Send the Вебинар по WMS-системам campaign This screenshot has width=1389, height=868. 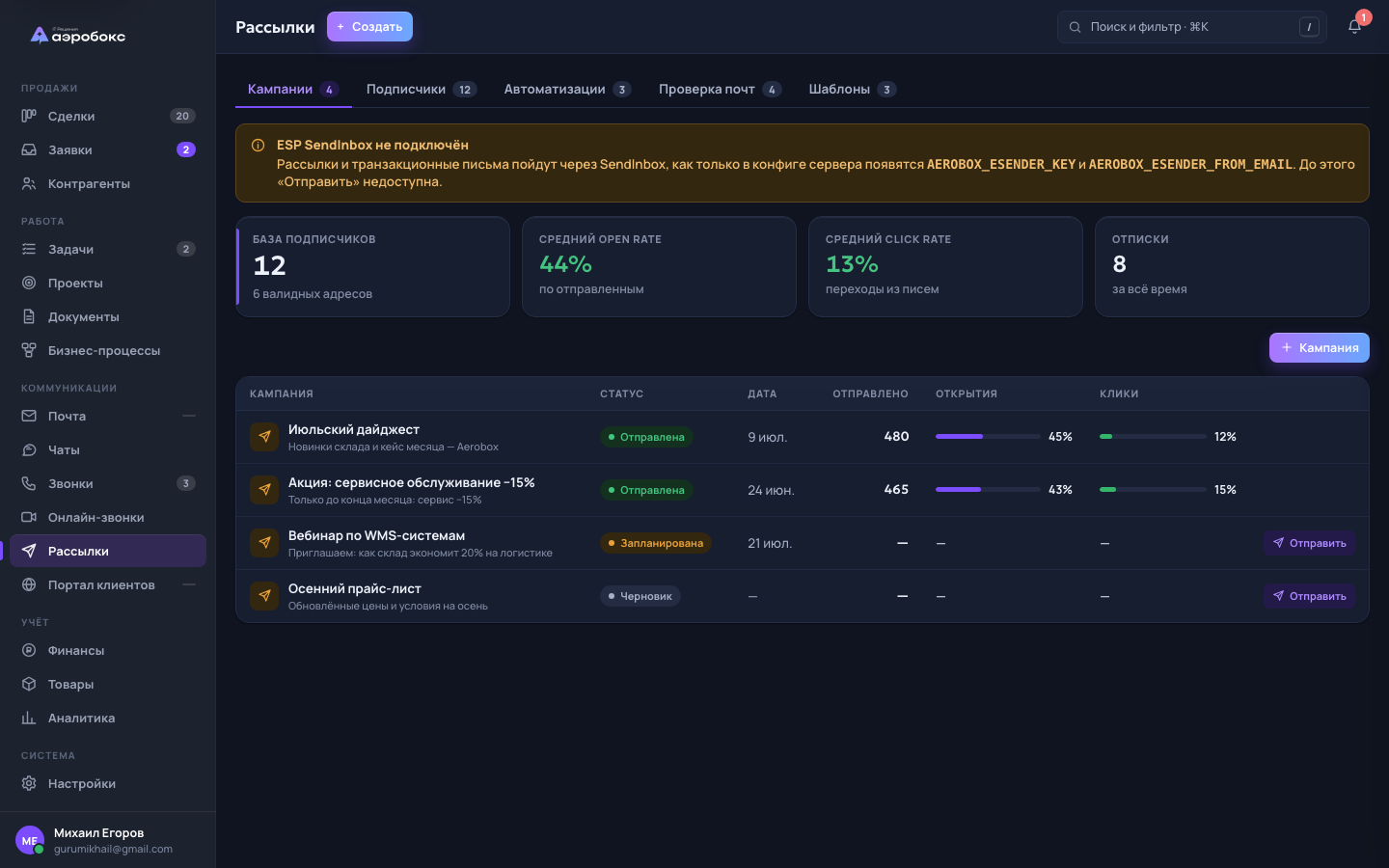[x=1309, y=543]
